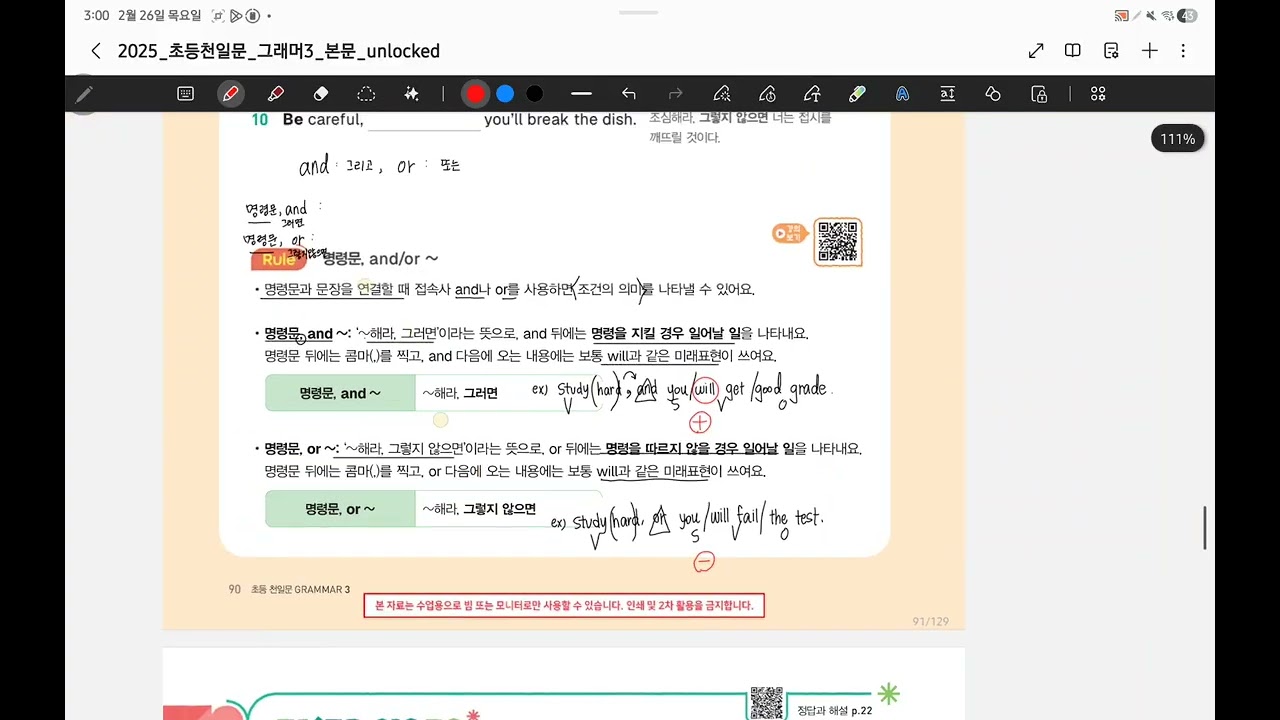Screen dimensions: 1280x720
Task: Tap page footer 90 초등 천일문 GRAMMAR 3
Action: [x=290, y=589]
